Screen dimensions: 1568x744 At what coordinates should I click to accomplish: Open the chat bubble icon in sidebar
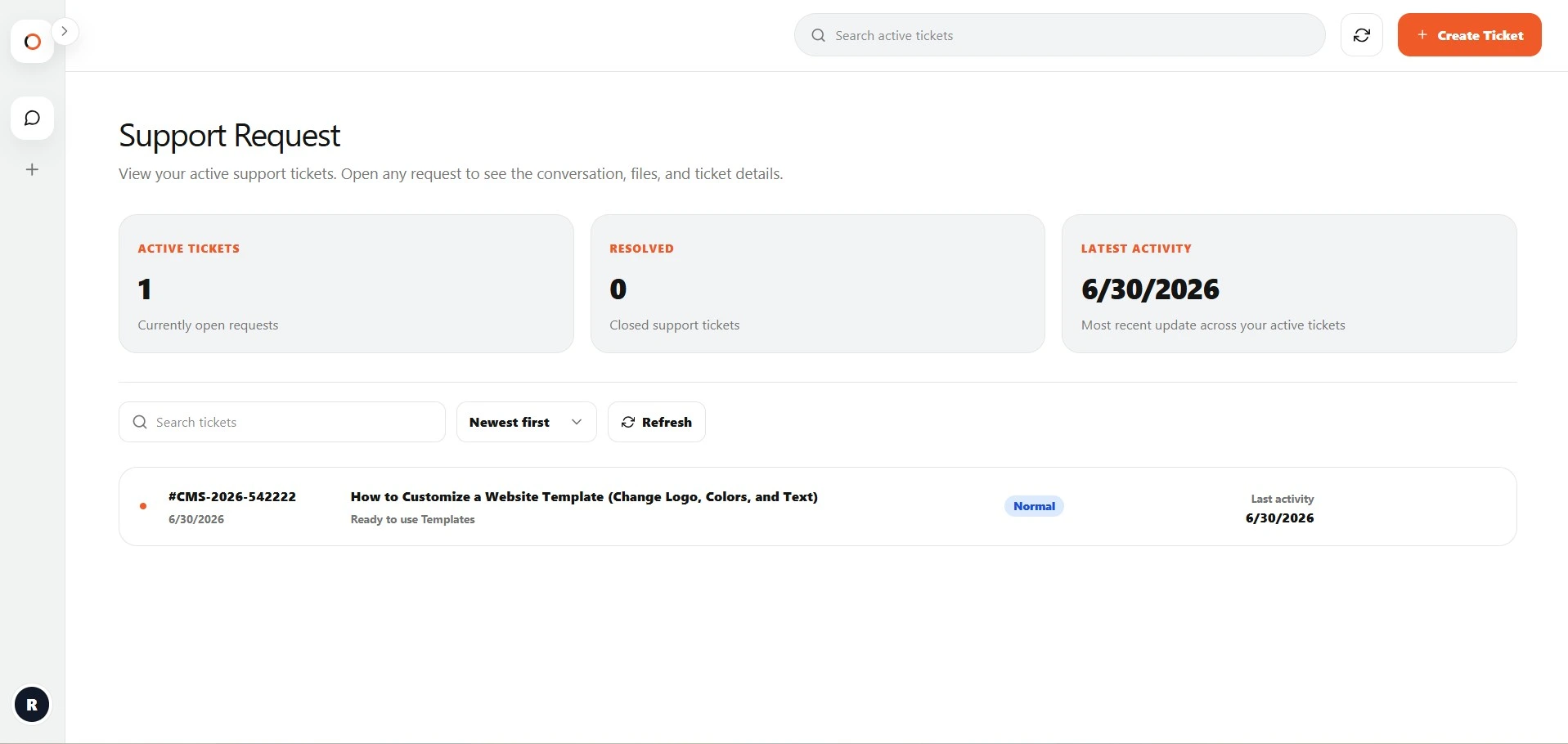pos(33,119)
